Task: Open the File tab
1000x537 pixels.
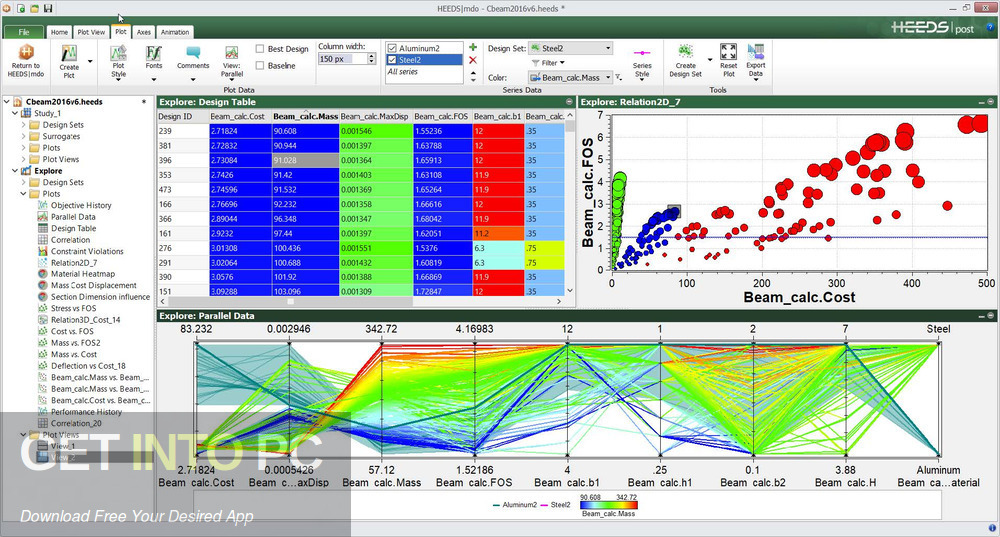Action: tap(24, 32)
